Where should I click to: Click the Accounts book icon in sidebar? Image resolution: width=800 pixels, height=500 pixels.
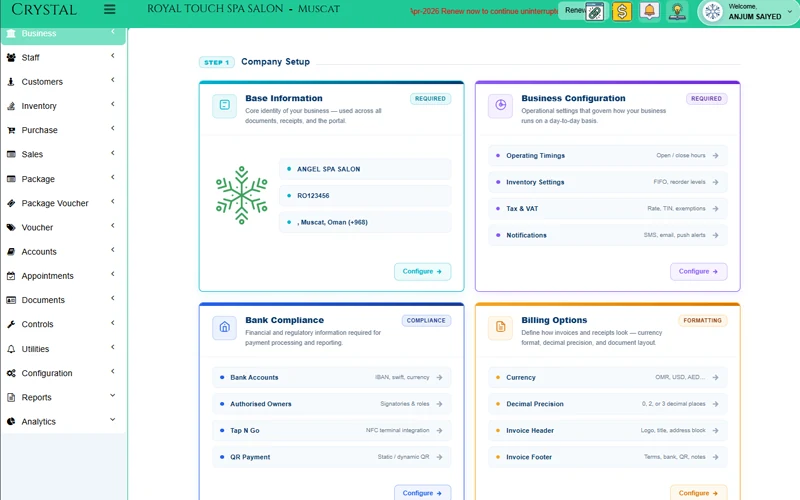pyautogui.click(x=11, y=252)
